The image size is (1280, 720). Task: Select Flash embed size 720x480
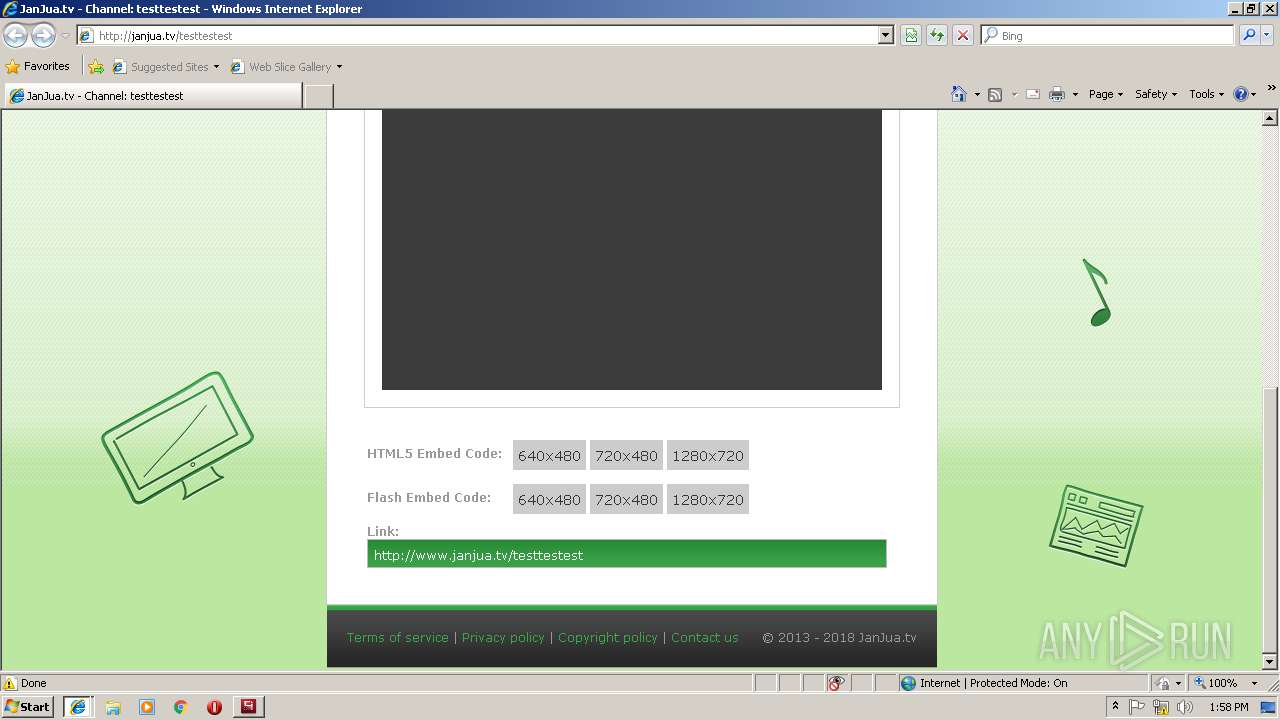coord(626,499)
